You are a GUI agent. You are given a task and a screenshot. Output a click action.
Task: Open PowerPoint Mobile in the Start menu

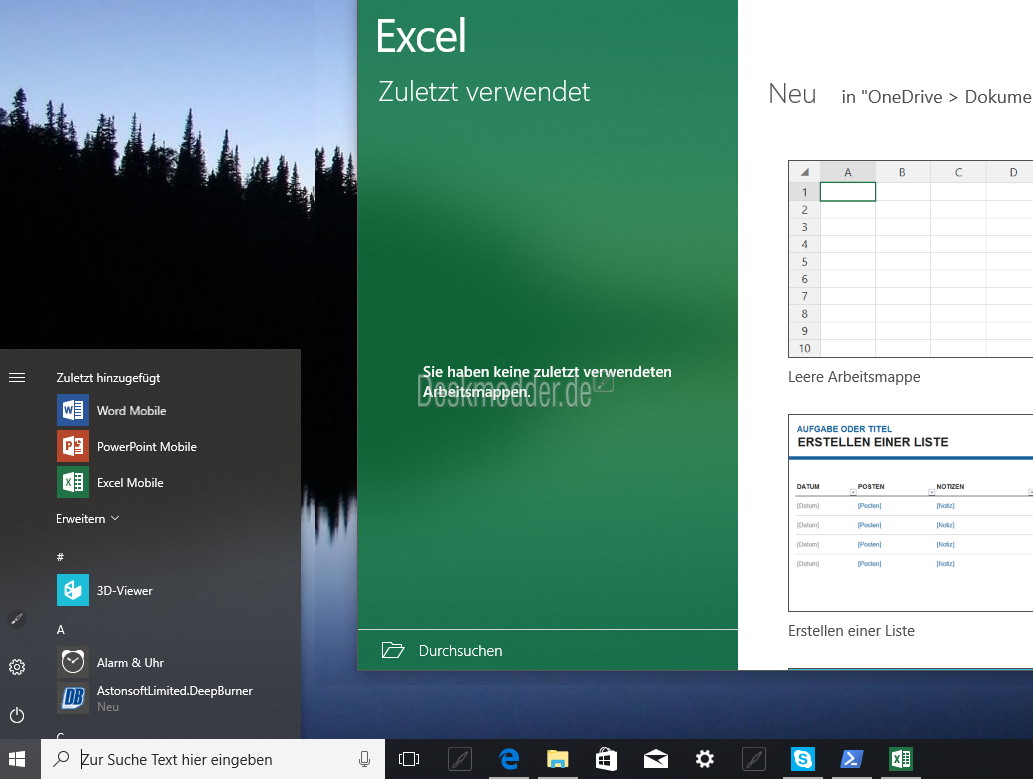(127, 447)
